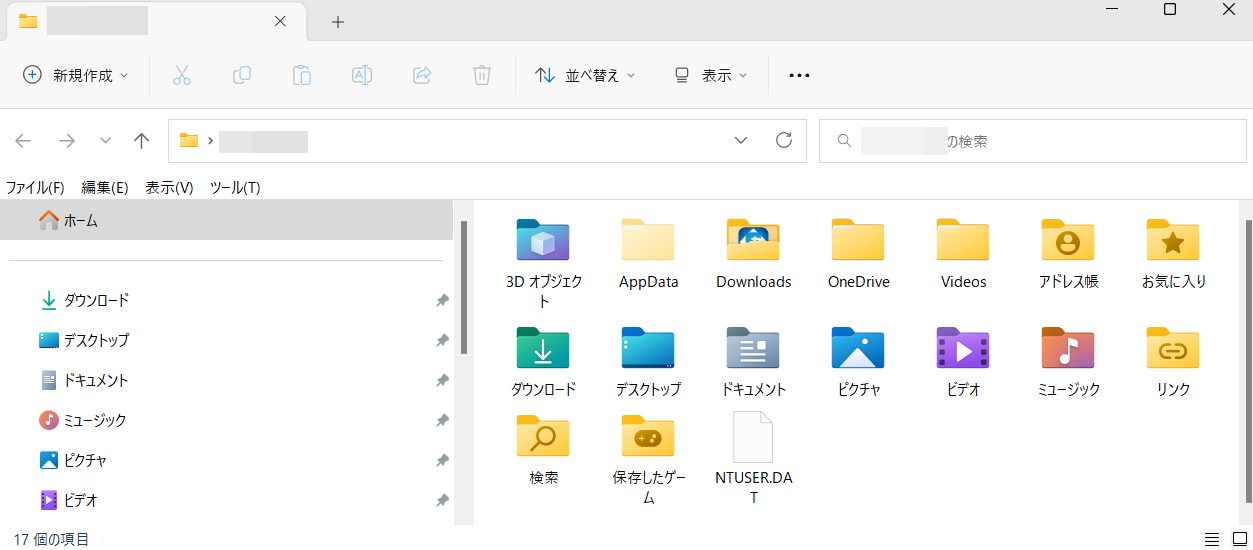Unpin ビデオ using its pin icon
The height and width of the screenshot is (550, 1253).
[442, 500]
